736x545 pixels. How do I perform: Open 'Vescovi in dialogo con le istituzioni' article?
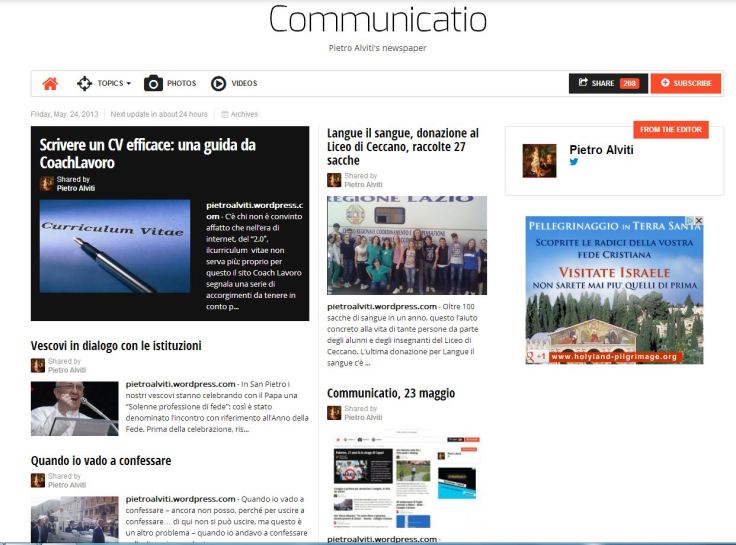116,345
